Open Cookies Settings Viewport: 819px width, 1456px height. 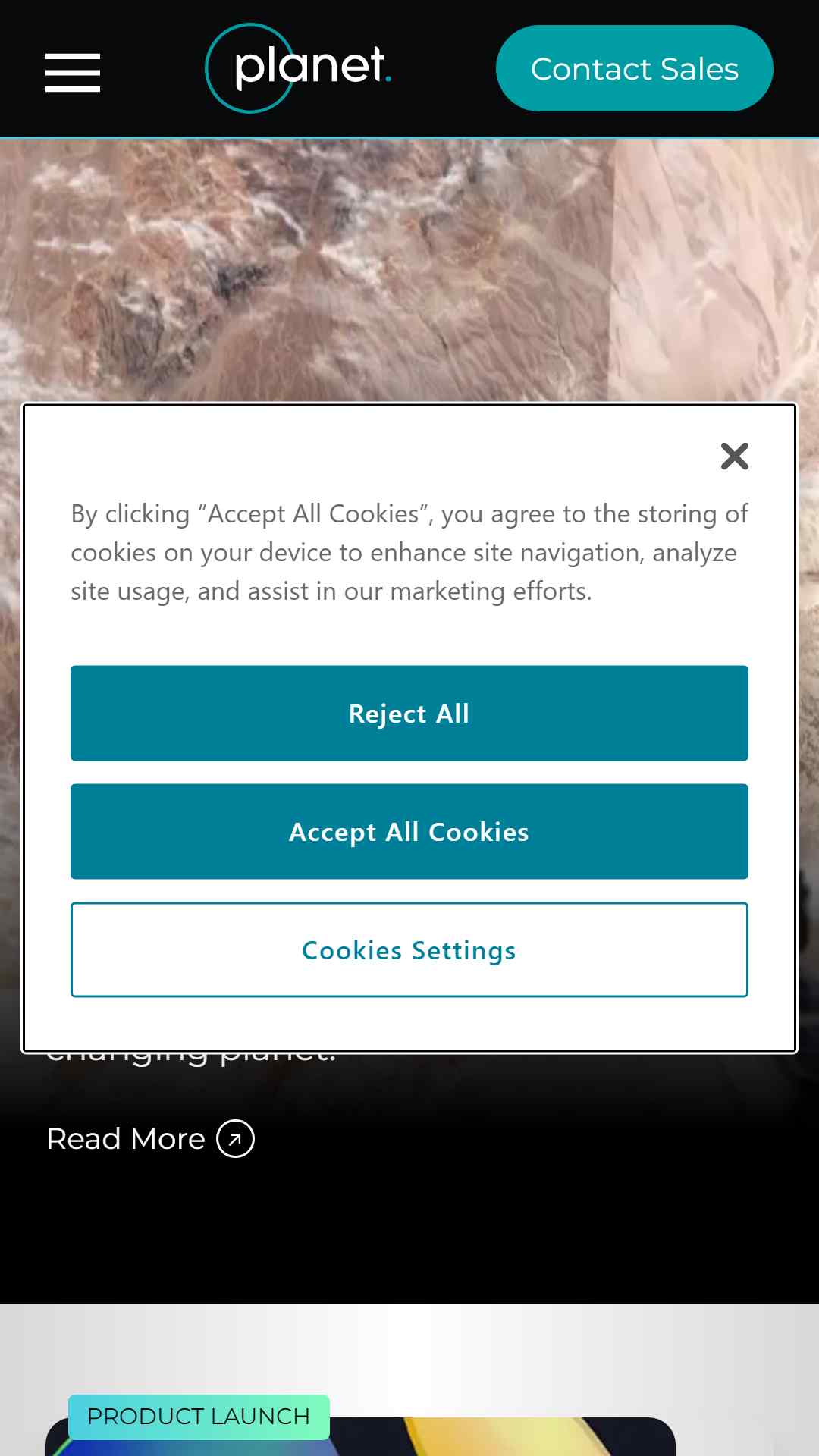pos(409,949)
